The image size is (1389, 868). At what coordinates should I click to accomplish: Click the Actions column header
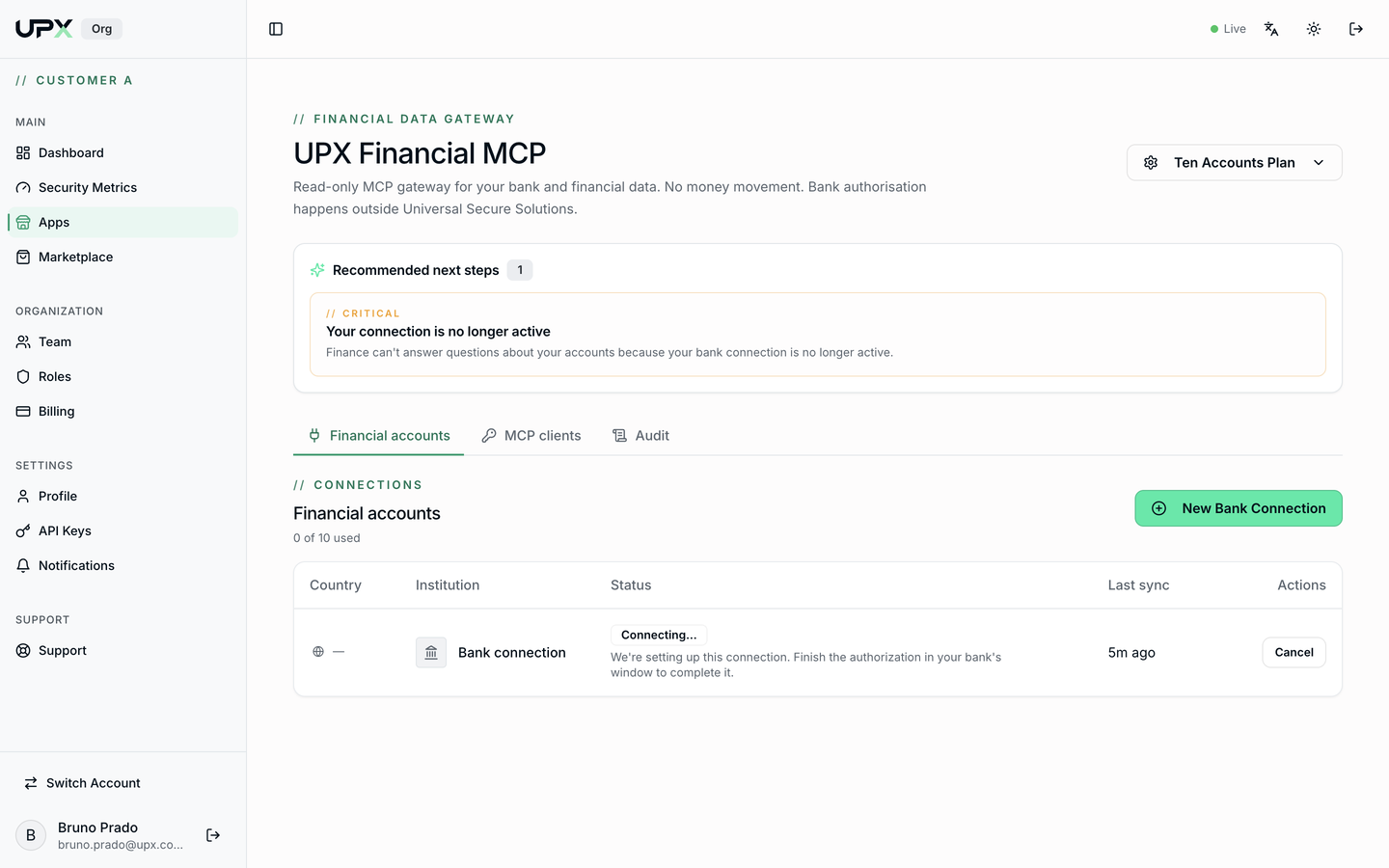pyautogui.click(x=1301, y=584)
